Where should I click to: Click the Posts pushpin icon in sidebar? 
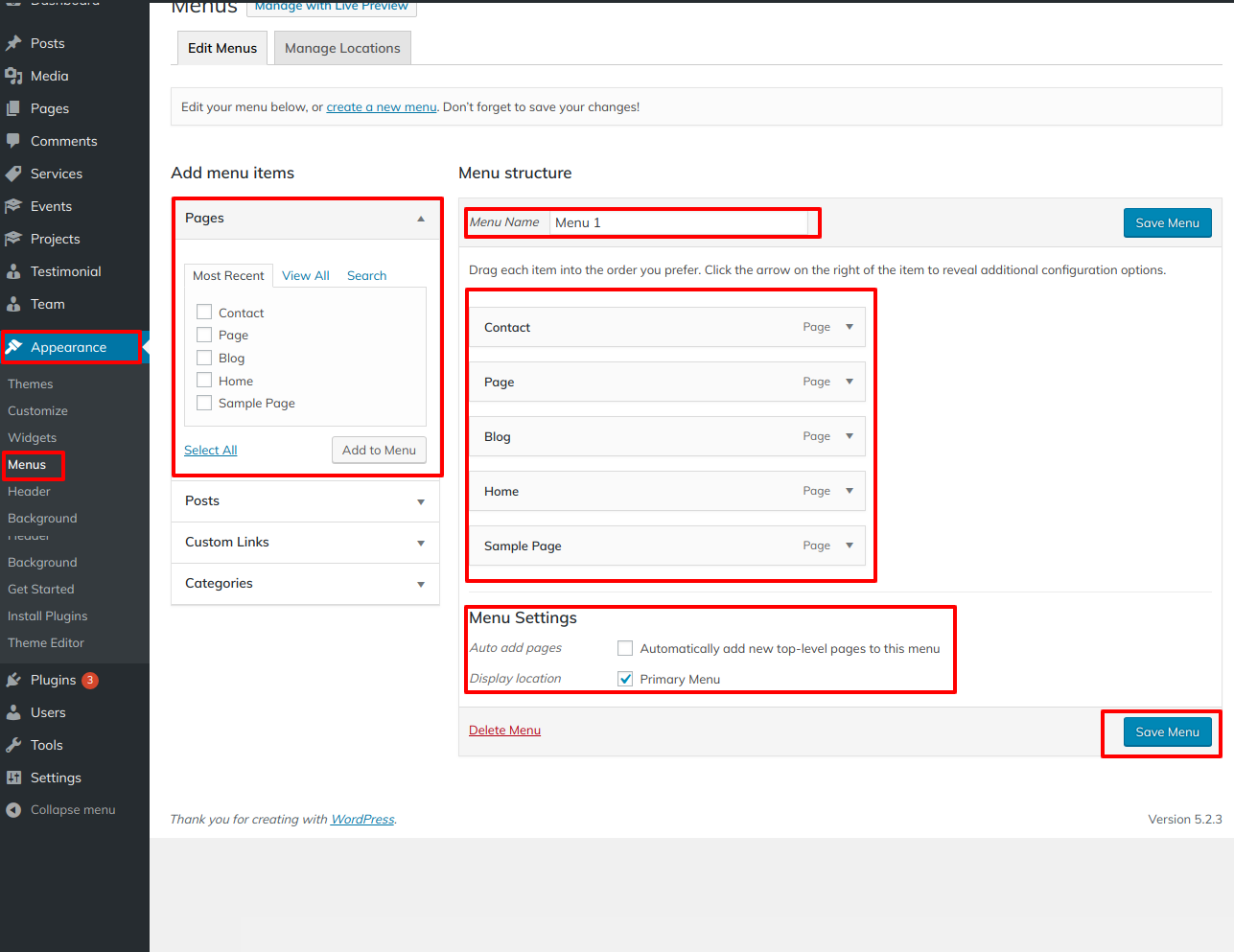(x=13, y=43)
